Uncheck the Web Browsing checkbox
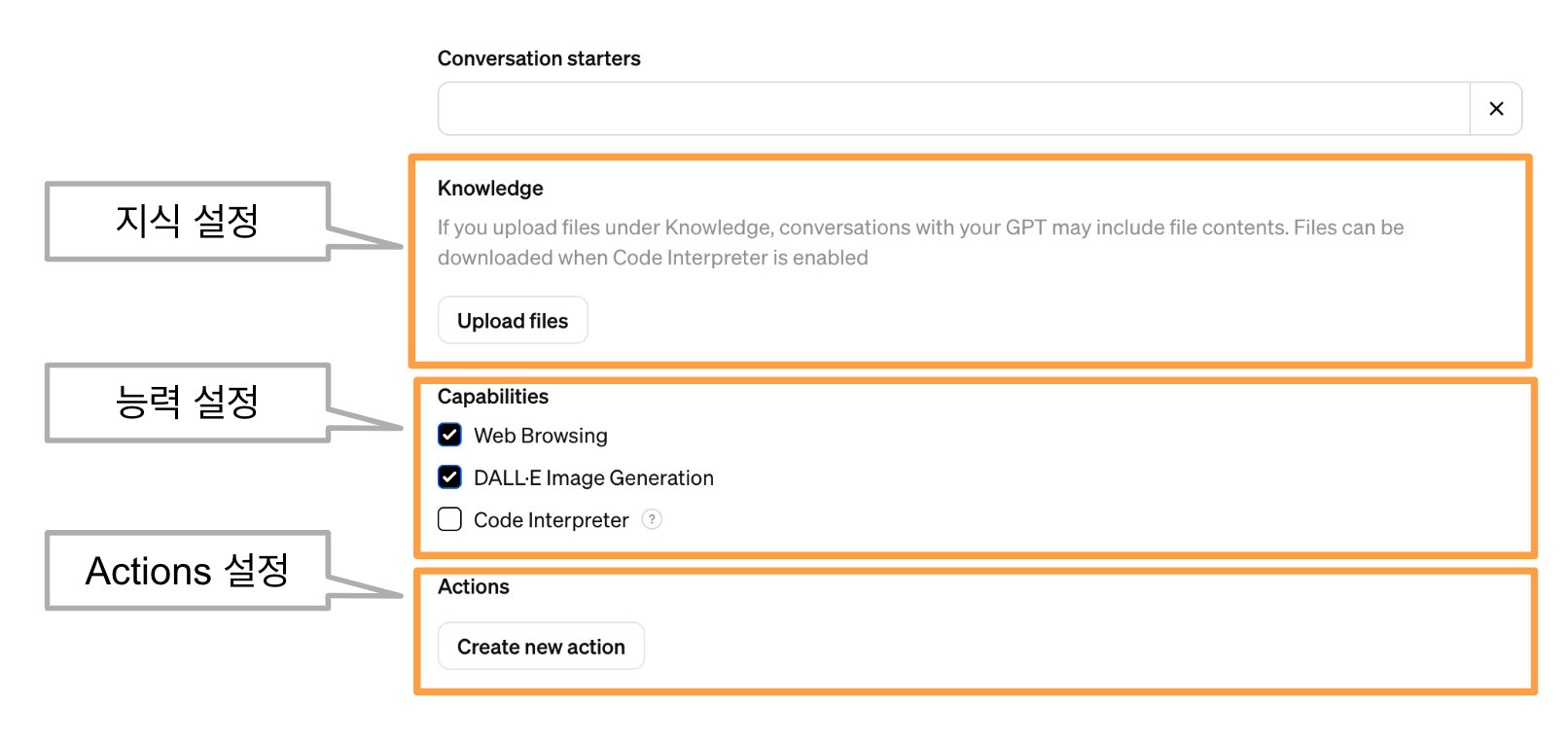 point(449,435)
